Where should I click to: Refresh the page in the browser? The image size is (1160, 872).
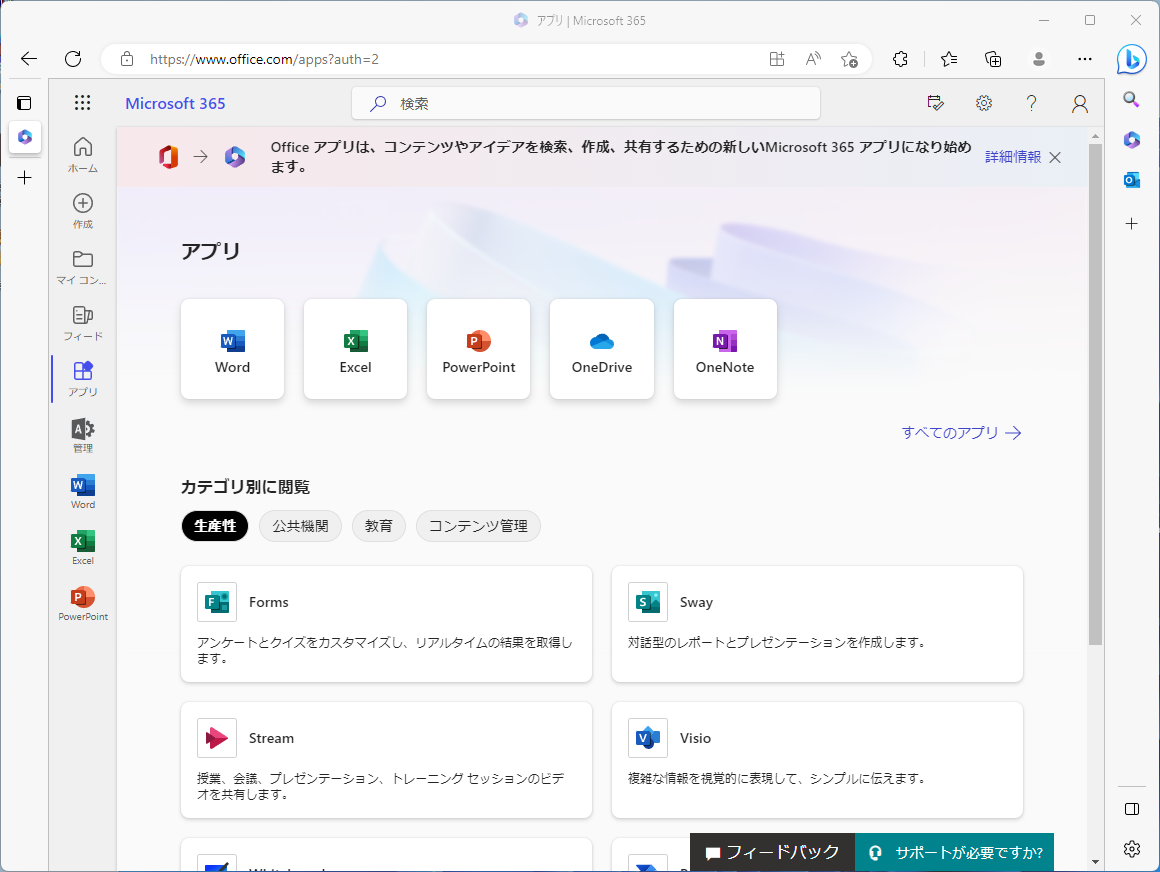pyautogui.click(x=72, y=59)
